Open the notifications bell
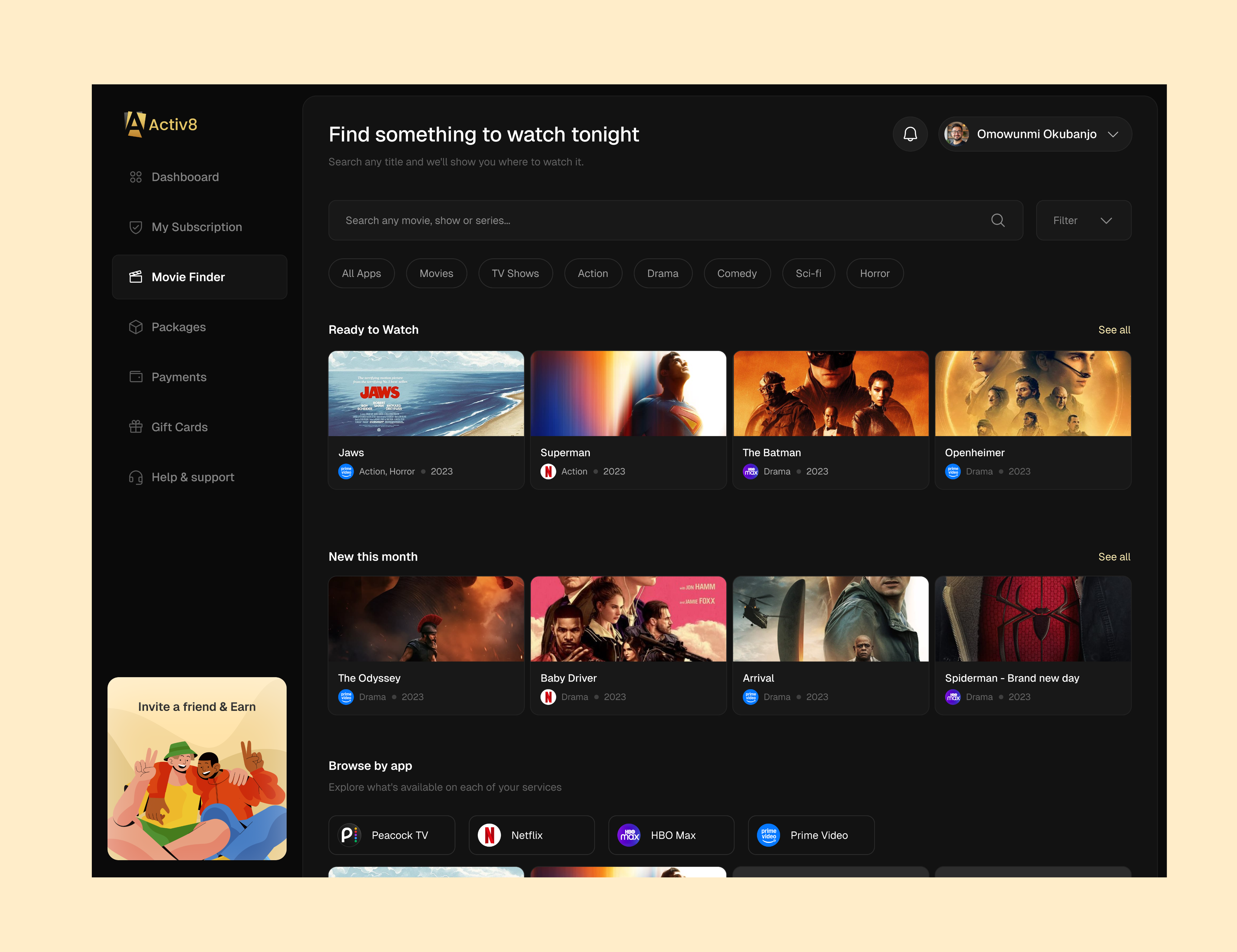 [910, 134]
